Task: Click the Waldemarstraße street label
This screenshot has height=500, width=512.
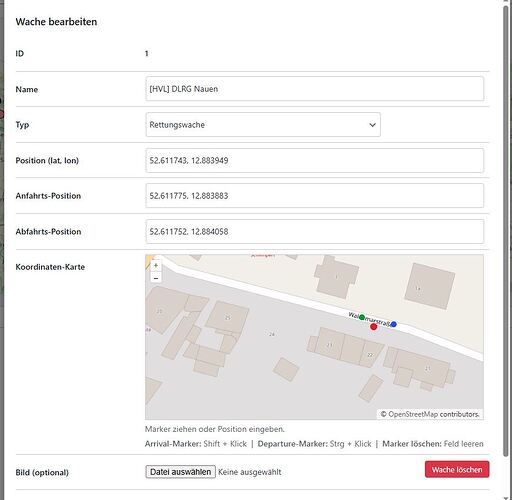Action: [370, 319]
